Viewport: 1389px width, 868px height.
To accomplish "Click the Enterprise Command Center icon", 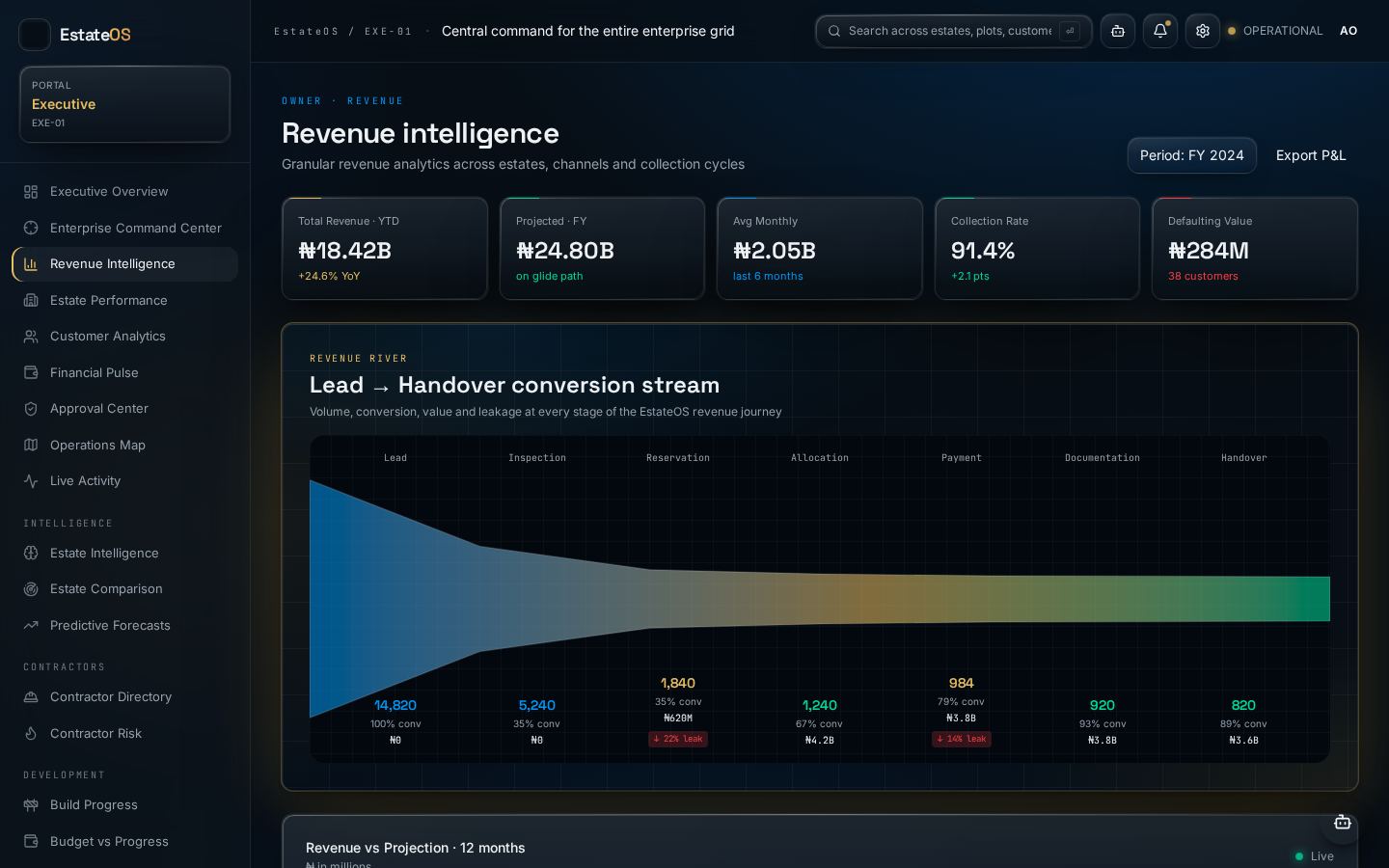I will [x=31, y=228].
